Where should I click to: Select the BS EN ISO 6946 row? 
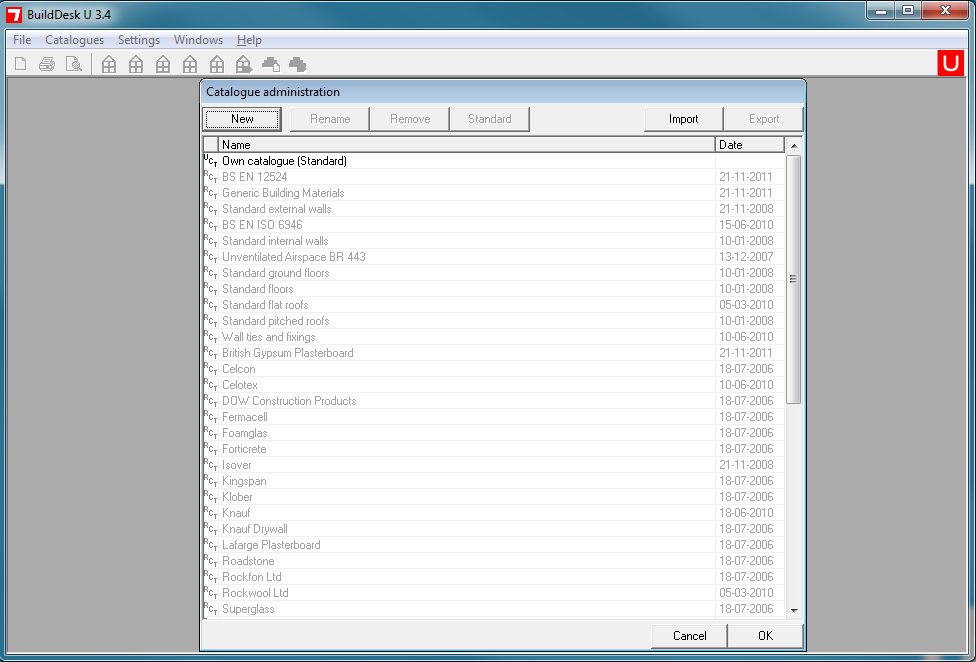[x=494, y=225]
